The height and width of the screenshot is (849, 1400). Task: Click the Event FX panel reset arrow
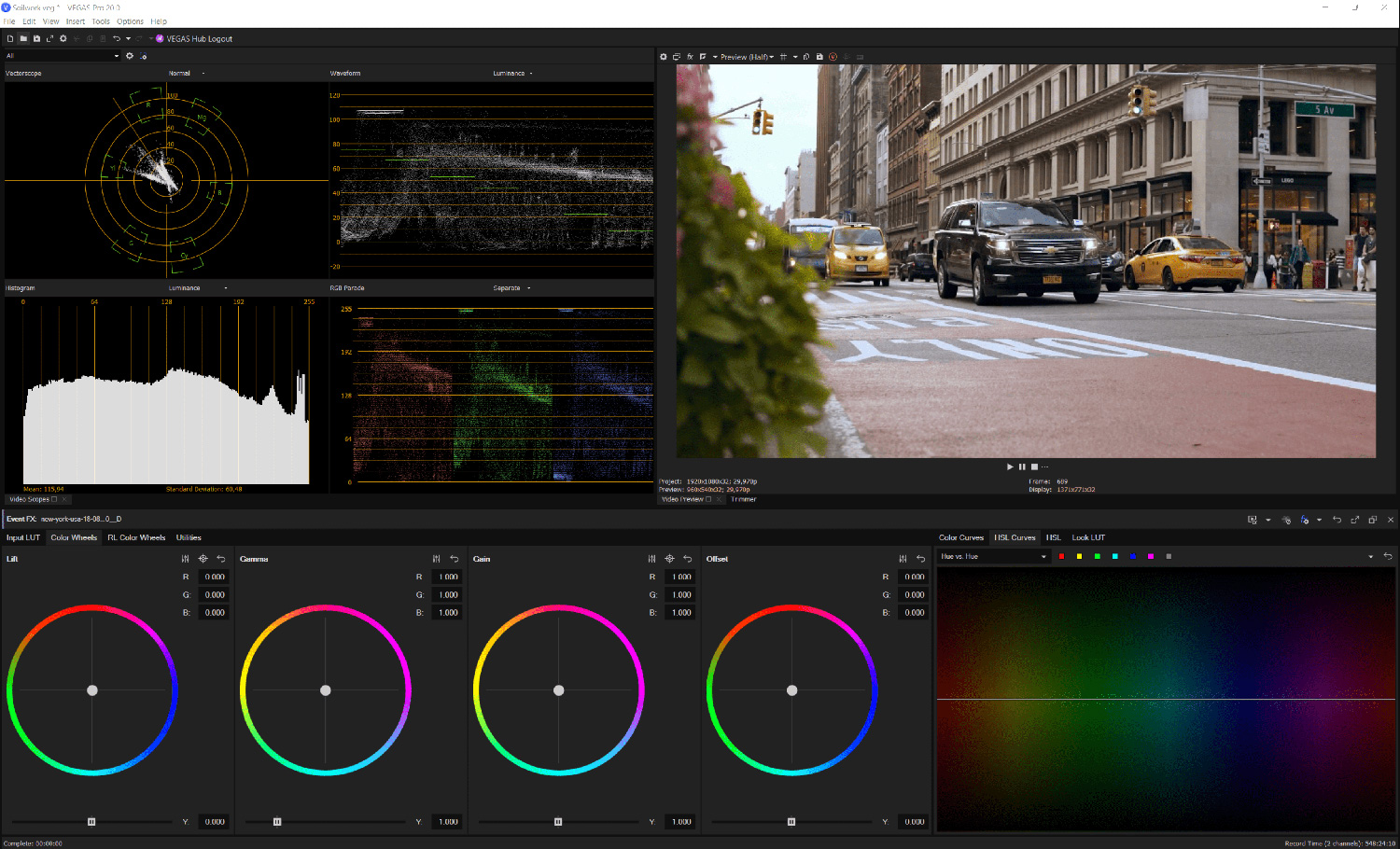point(1337,520)
